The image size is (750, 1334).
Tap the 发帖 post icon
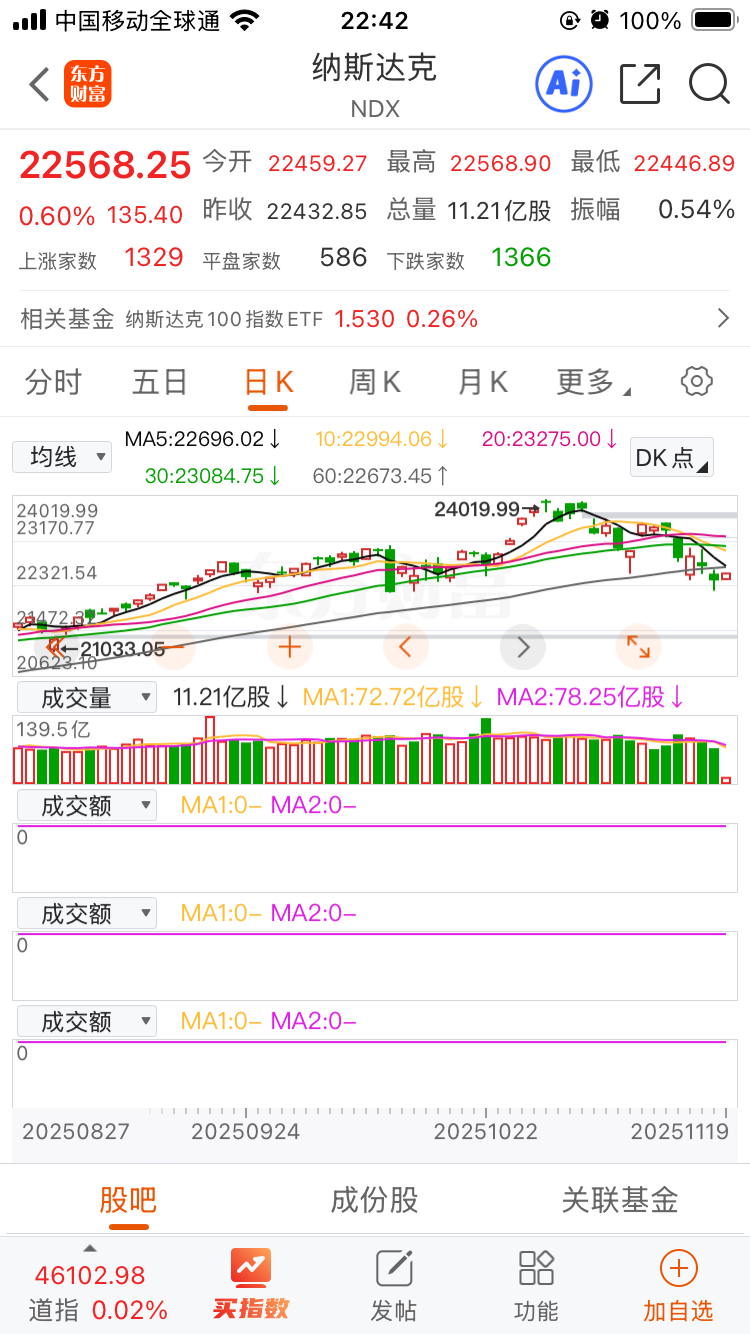pyautogui.click(x=394, y=1284)
